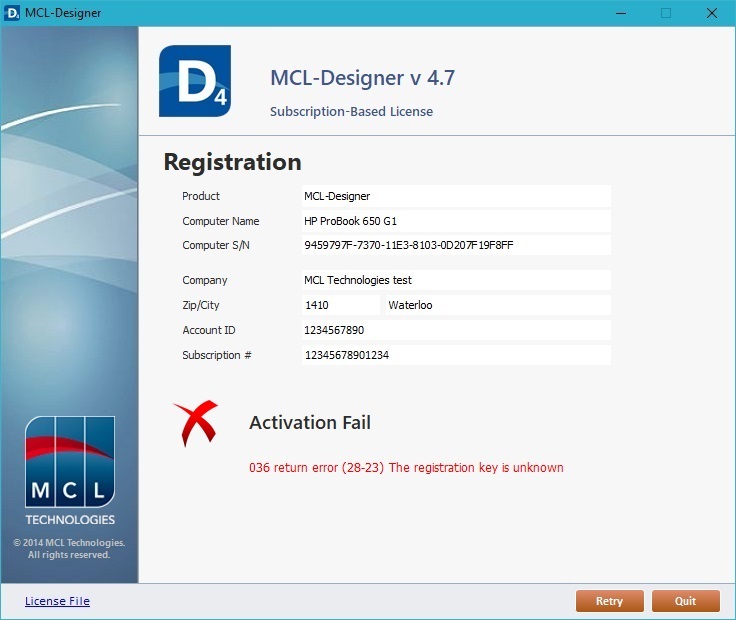736x620 pixels.
Task: Click the Activation Fail heading
Action: tap(310, 423)
